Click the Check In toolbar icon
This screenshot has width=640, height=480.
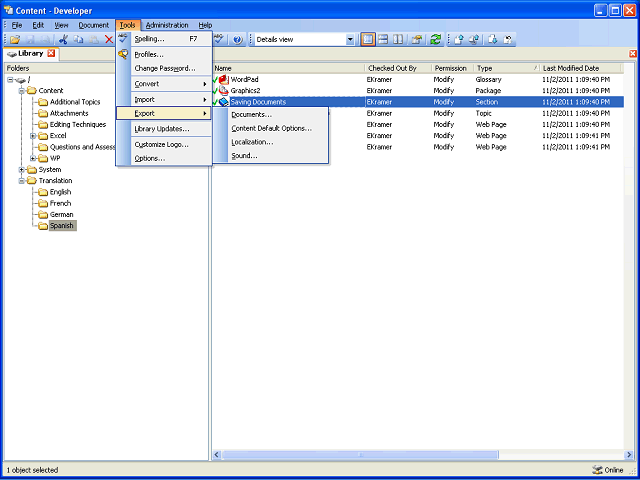point(459,40)
